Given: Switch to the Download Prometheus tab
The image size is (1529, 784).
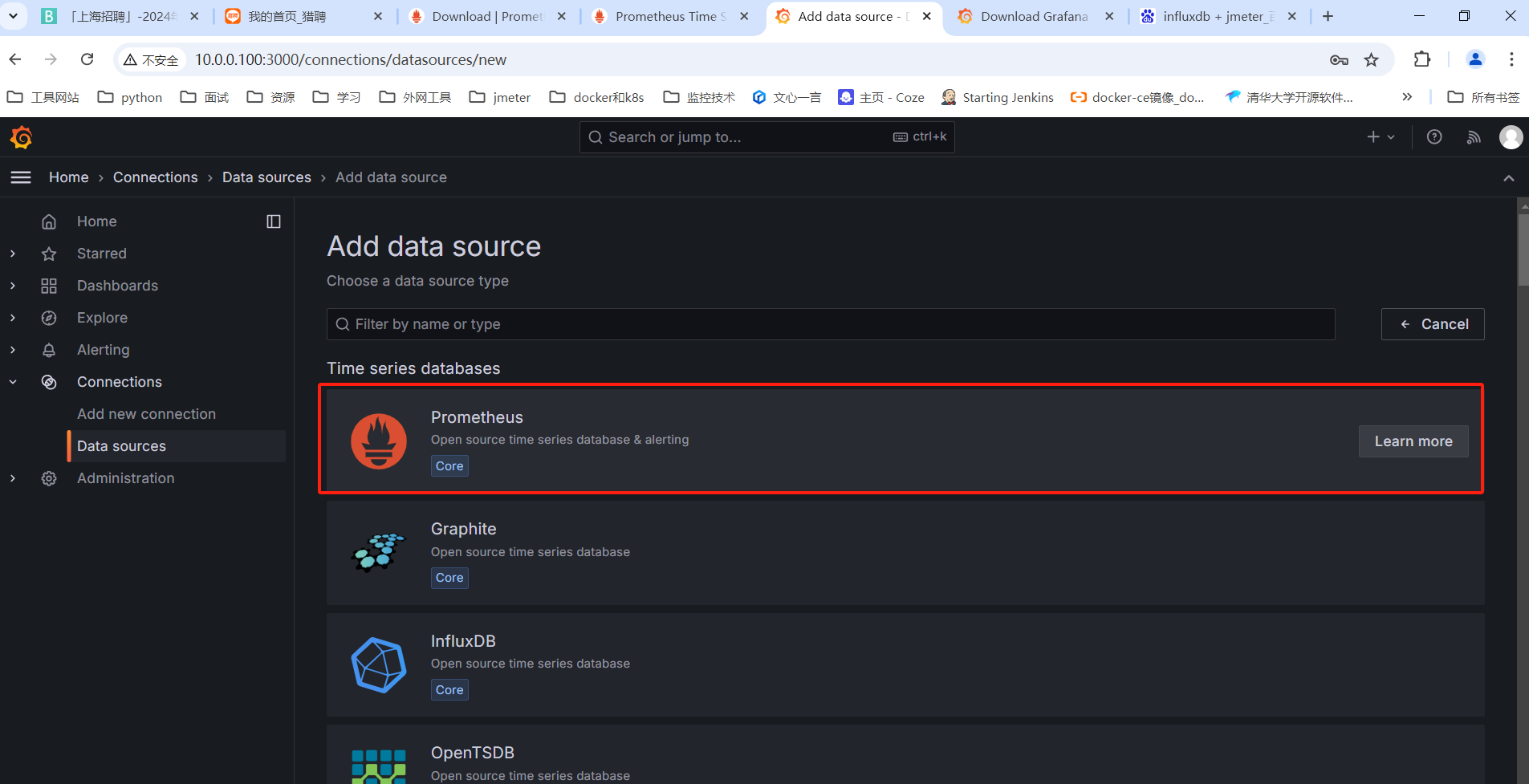Looking at the screenshot, I should click(487, 16).
